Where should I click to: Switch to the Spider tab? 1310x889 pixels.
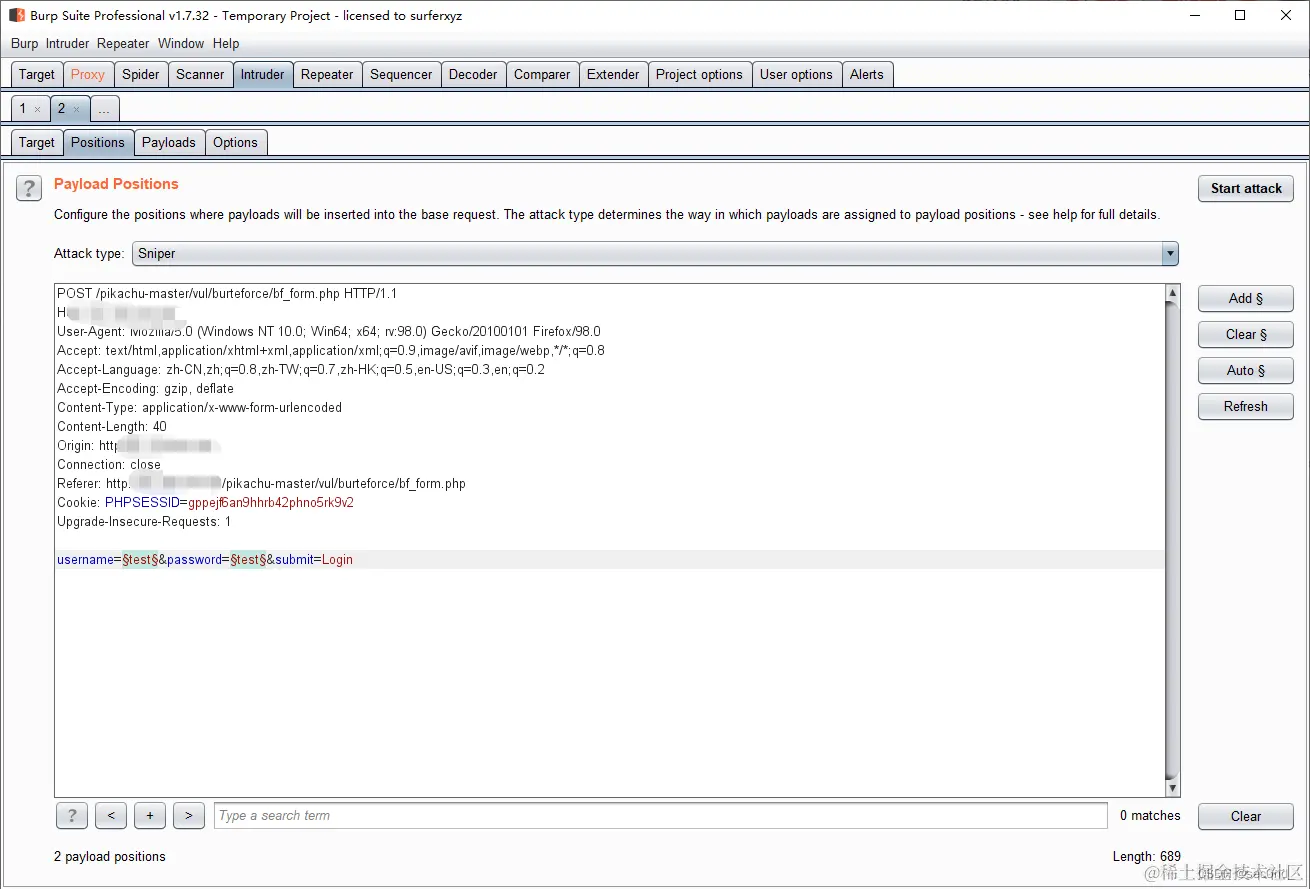tap(141, 75)
